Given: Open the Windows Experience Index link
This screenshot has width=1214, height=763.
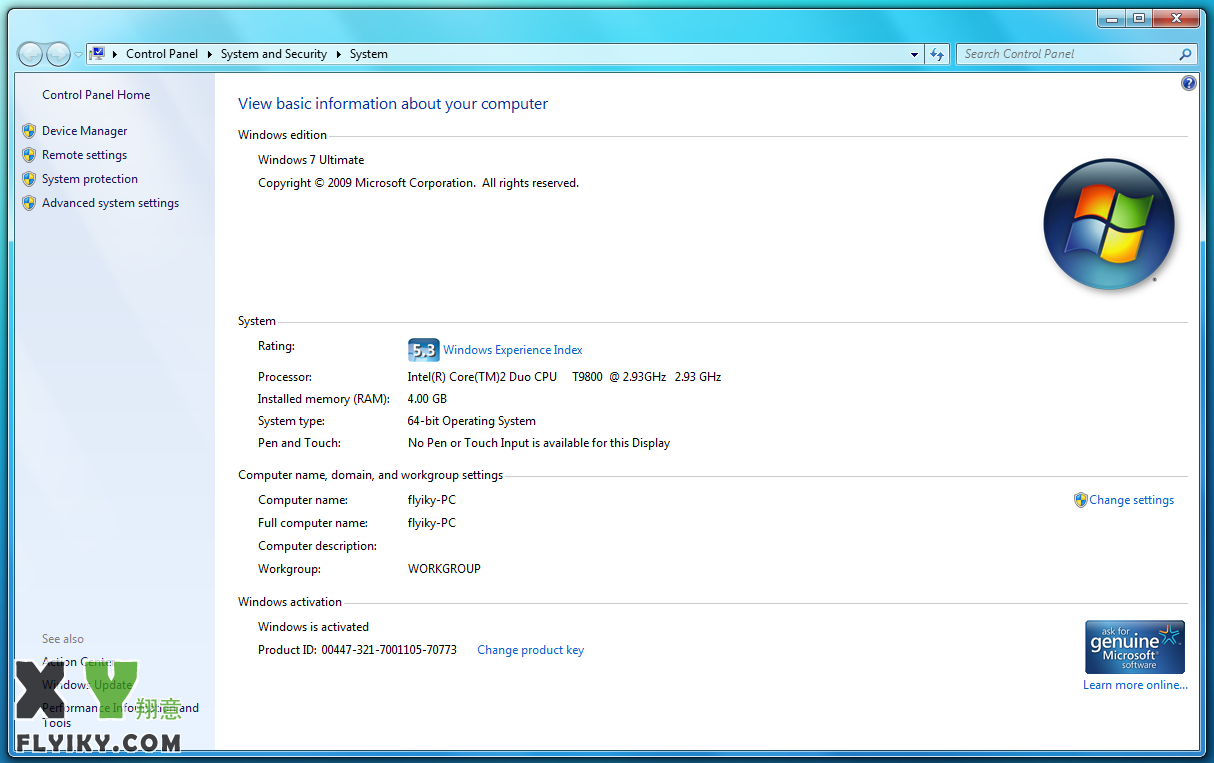Looking at the screenshot, I should coord(513,350).
